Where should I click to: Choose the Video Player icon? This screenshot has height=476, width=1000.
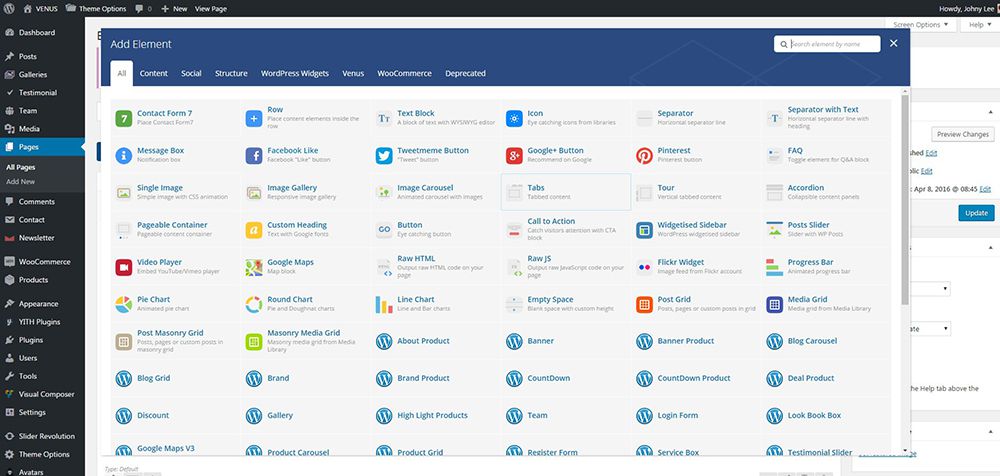(124, 267)
